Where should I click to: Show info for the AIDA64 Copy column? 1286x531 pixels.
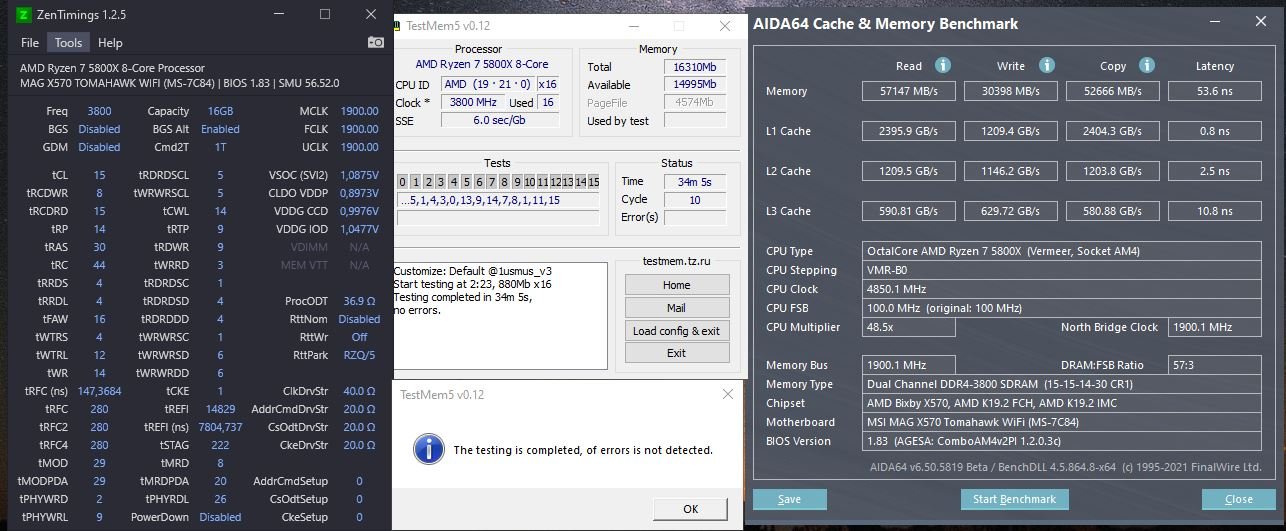pyautogui.click(x=1146, y=65)
